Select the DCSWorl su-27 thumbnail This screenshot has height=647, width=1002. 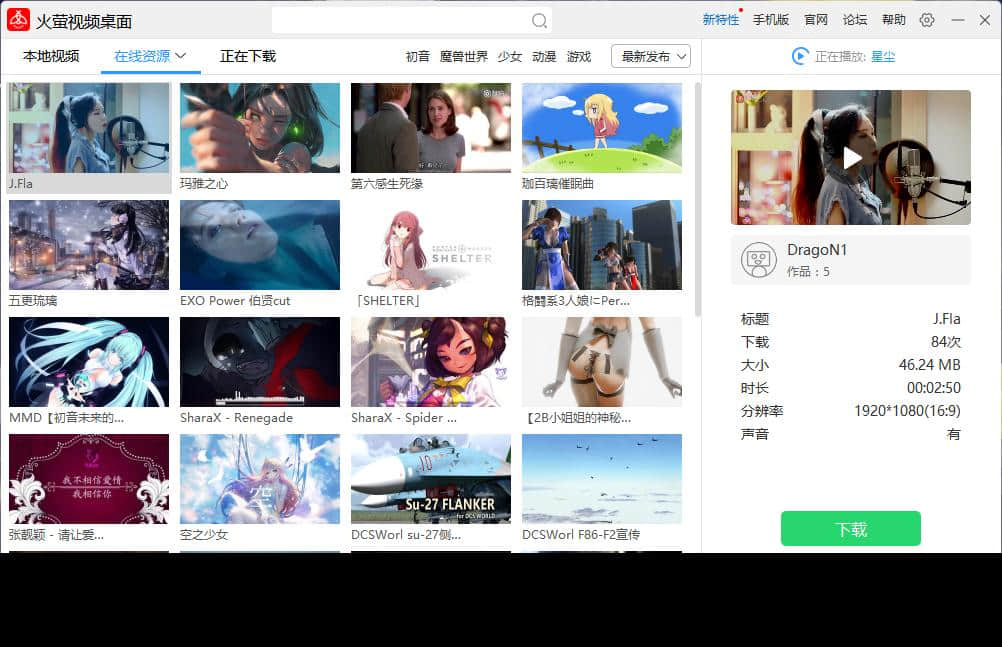(x=431, y=479)
